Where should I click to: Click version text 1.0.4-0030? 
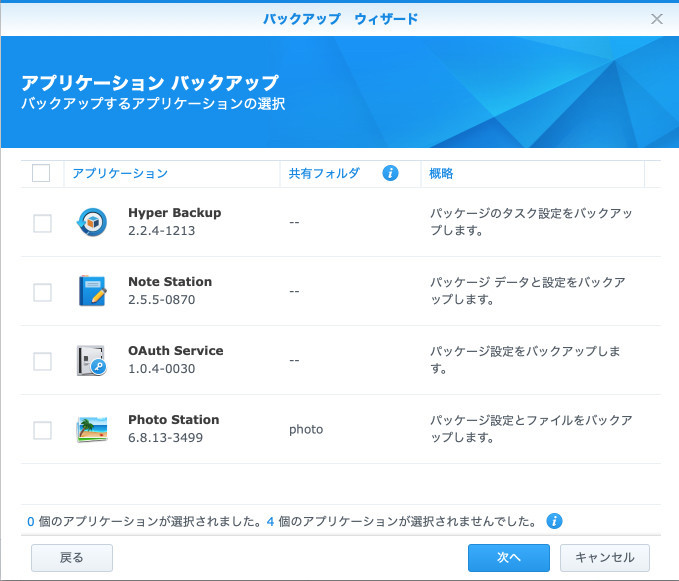click(x=162, y=369)
